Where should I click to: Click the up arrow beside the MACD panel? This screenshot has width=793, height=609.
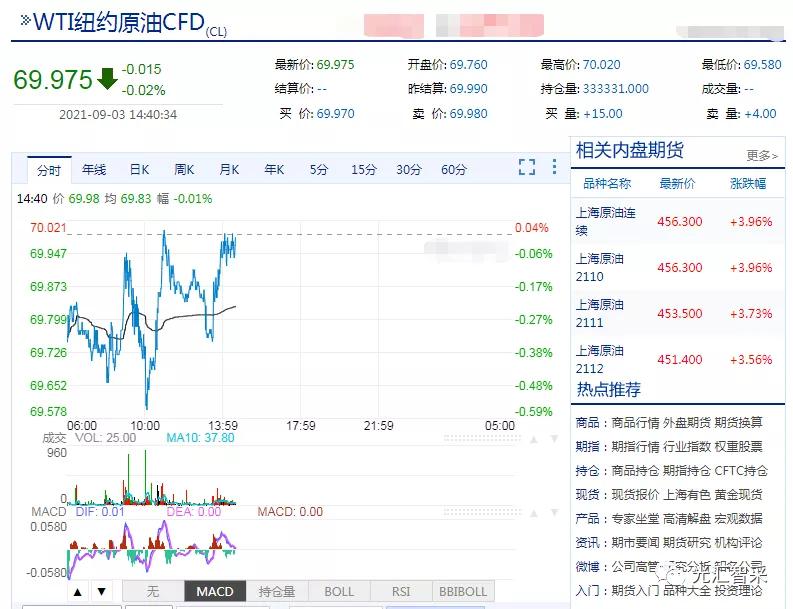click(534, 513)
